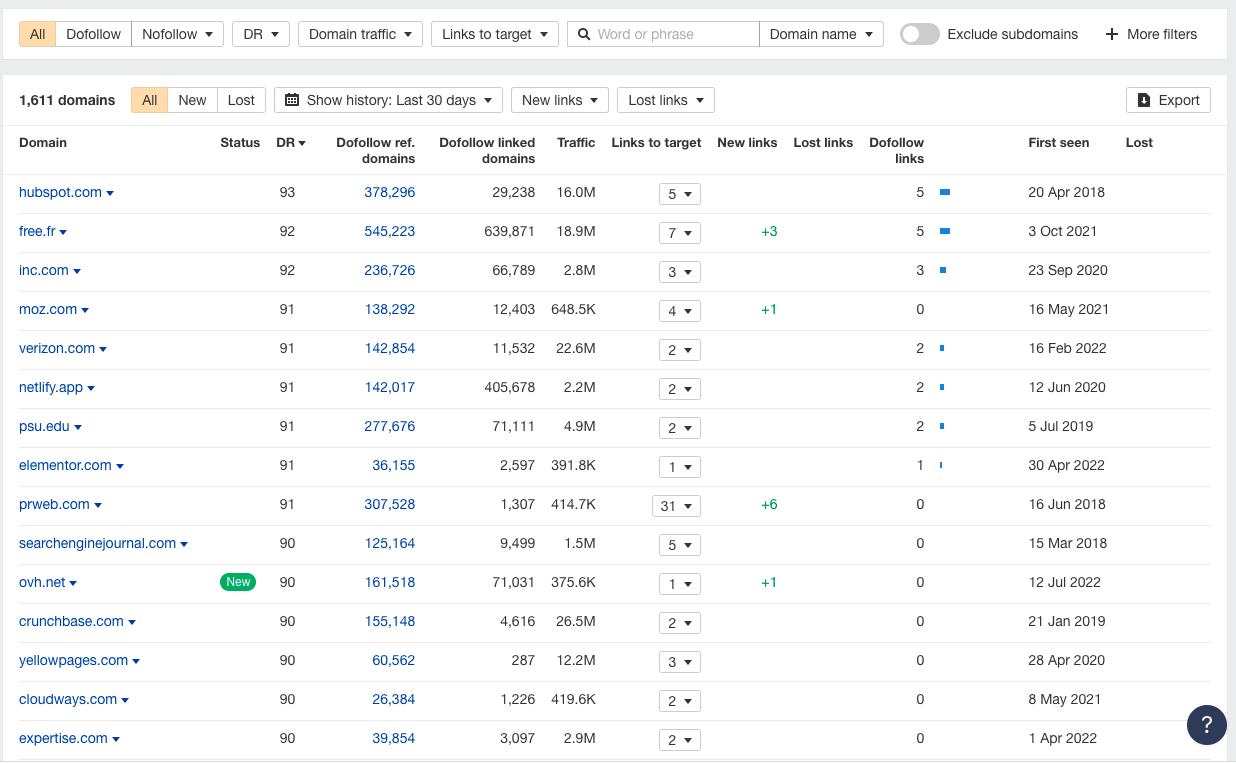This screenshot has width=1236, height=764.
Task: Click 26,384 ref. domains for cloudways.com
Action: pos(393,699)
